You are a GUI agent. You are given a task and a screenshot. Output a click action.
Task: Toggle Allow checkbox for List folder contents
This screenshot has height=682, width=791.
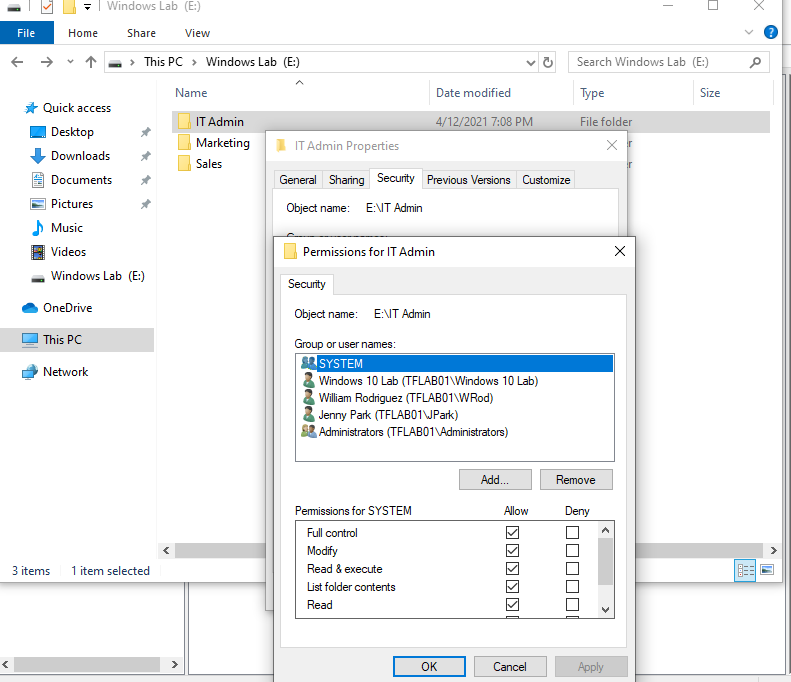(513, 587)
